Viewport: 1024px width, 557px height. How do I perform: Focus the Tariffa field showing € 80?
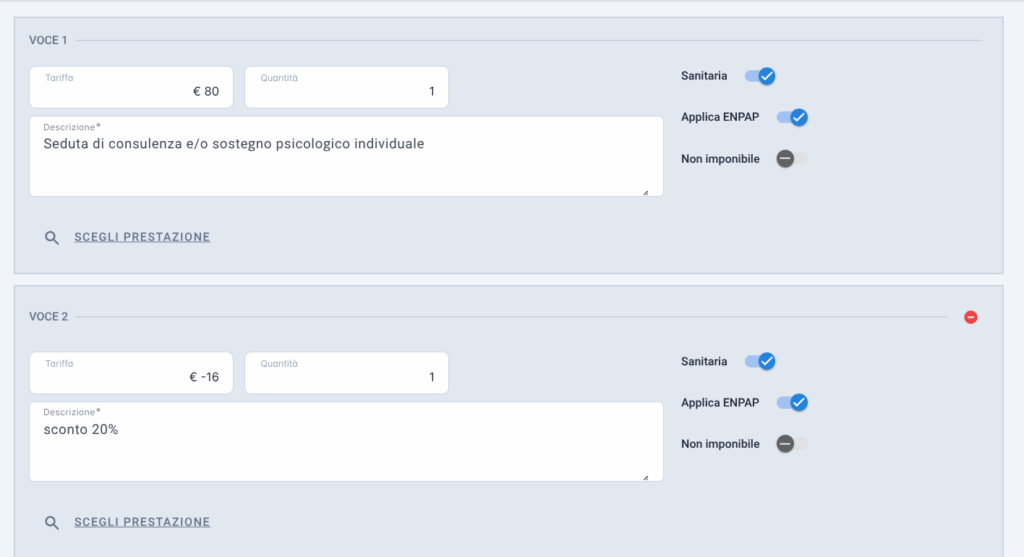131,87
